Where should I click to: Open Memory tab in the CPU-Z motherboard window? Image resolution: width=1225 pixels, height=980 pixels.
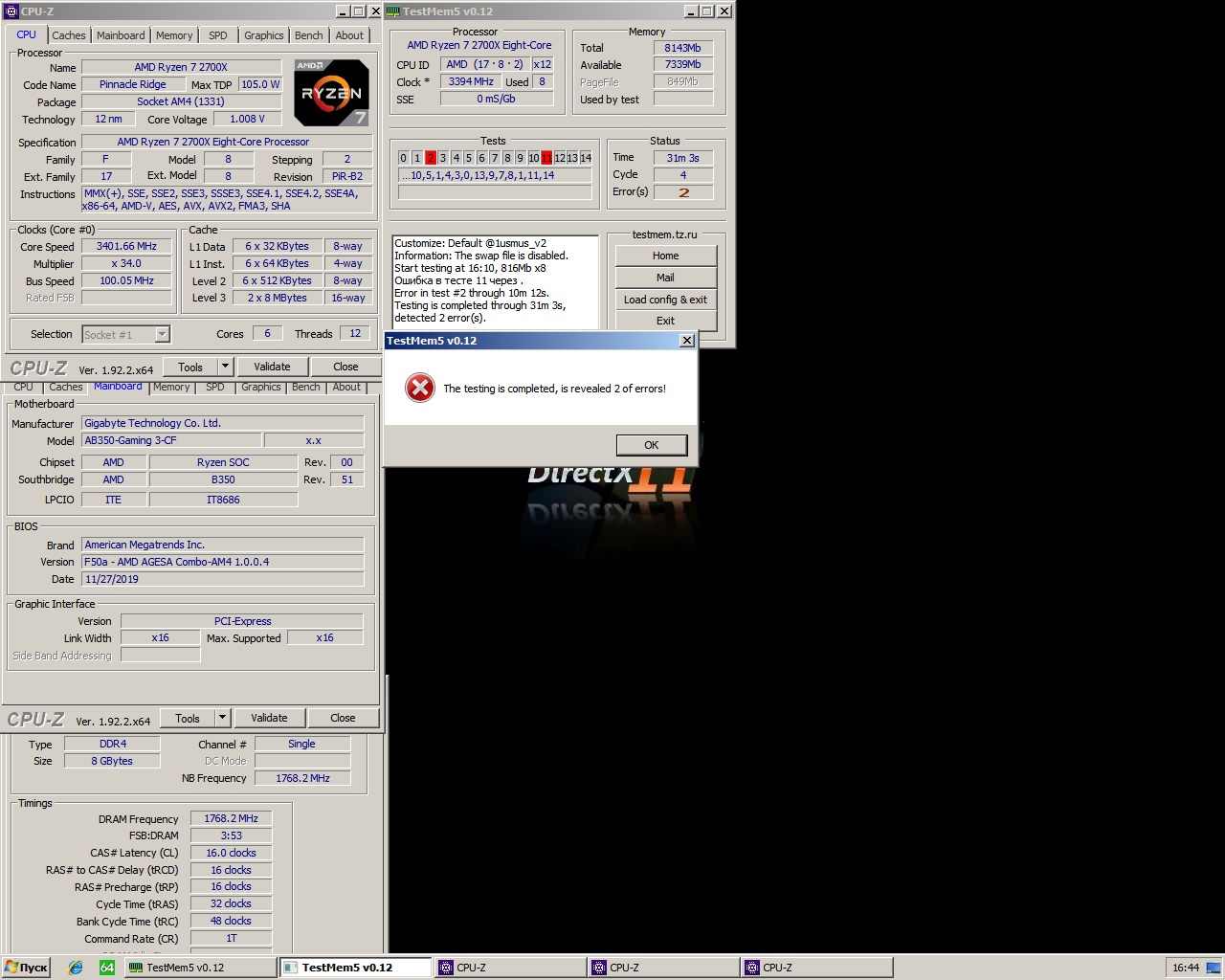point(171,388)
